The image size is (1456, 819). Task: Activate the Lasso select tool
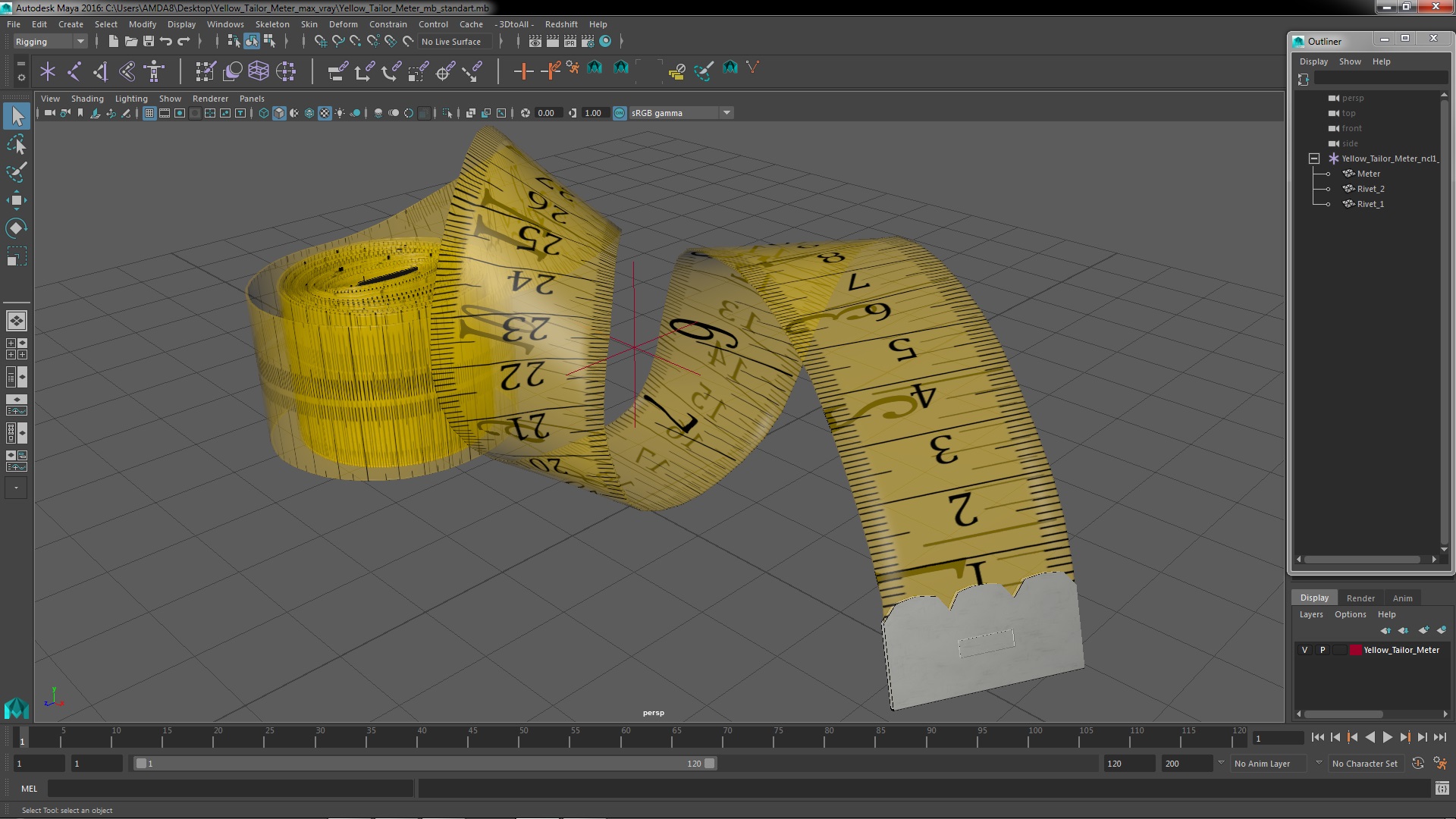coord(16,144)
